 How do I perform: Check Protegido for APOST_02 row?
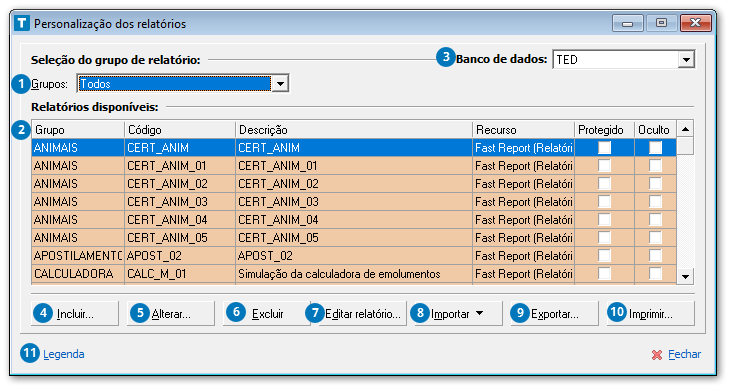pyautogui.click(x=604, y=256)
